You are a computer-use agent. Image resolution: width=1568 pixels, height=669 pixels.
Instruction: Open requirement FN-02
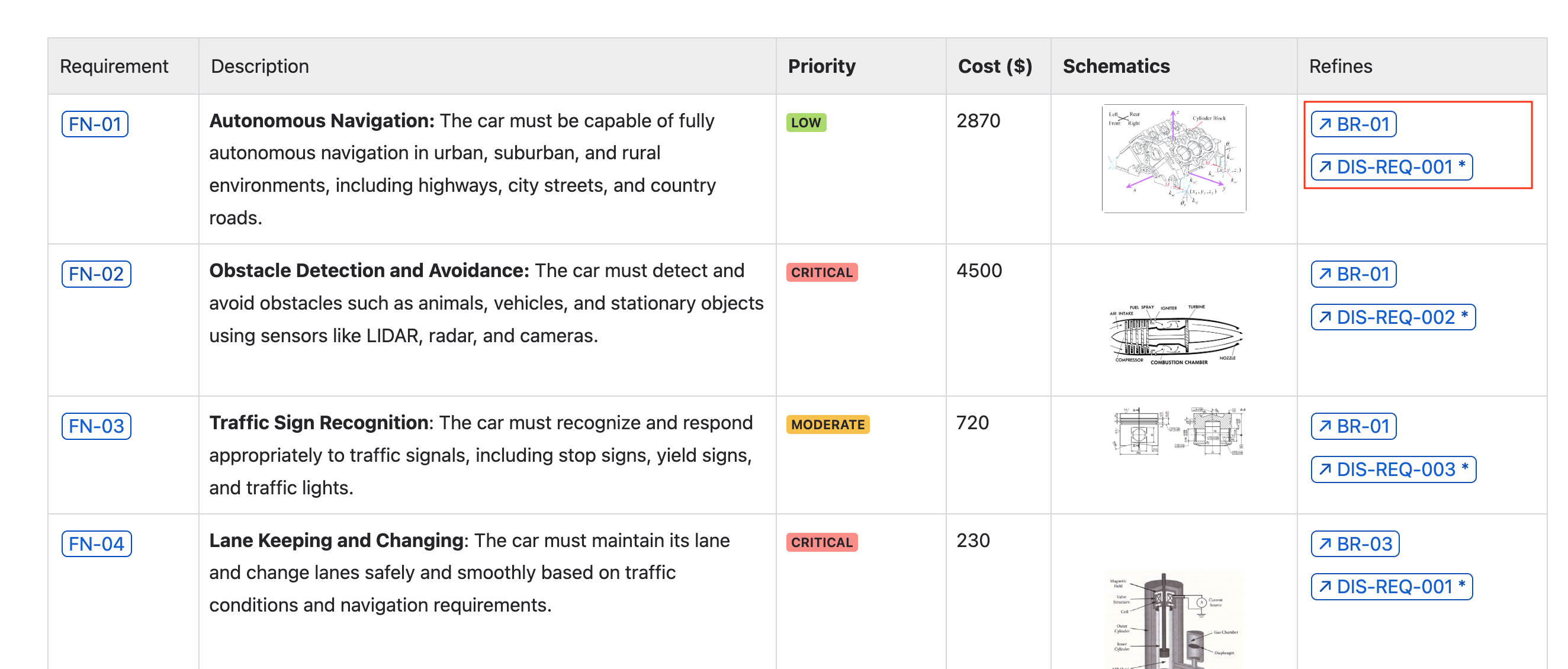pos(96,274)
